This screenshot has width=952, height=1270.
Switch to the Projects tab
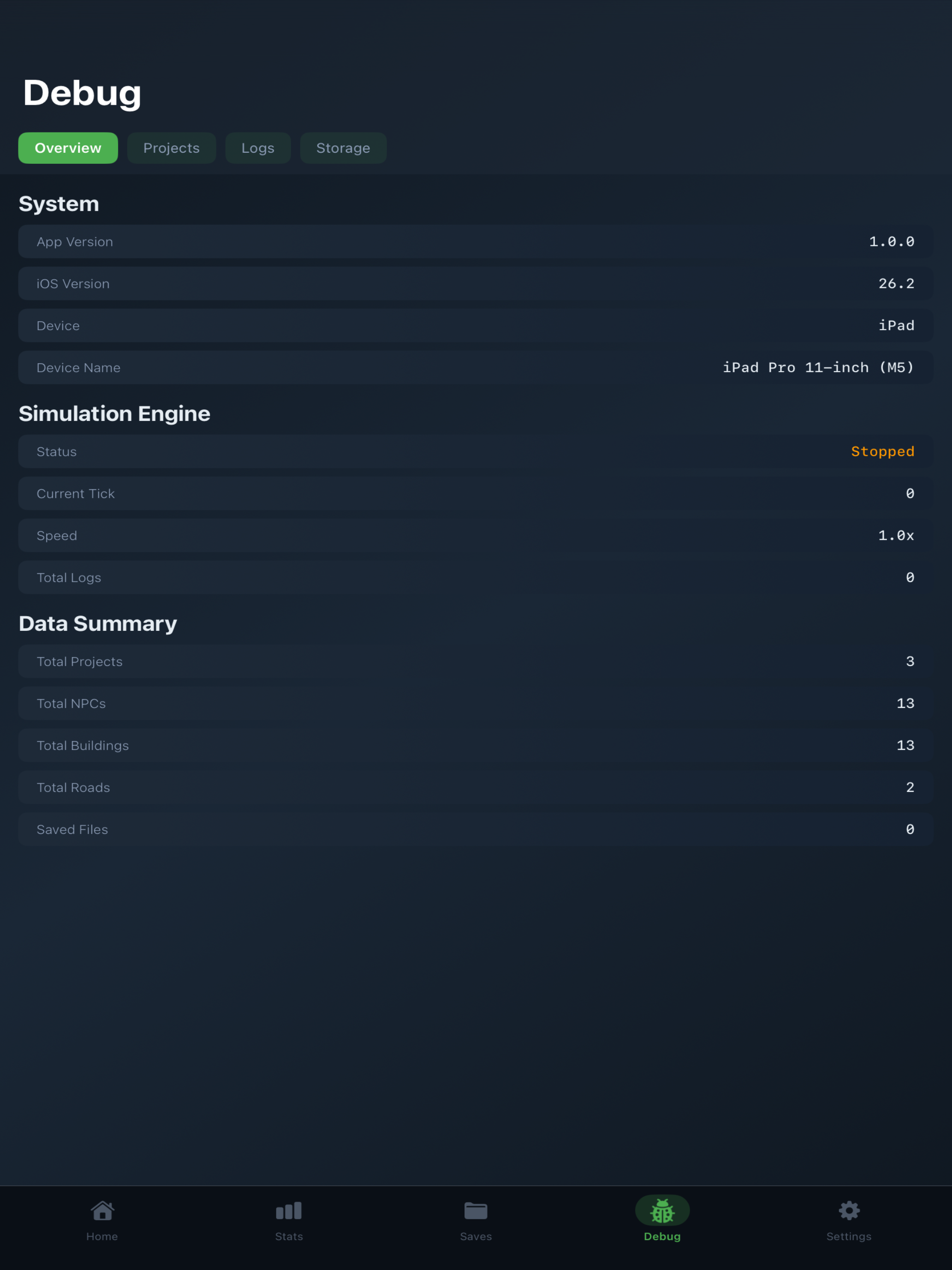tap(172, 148)
